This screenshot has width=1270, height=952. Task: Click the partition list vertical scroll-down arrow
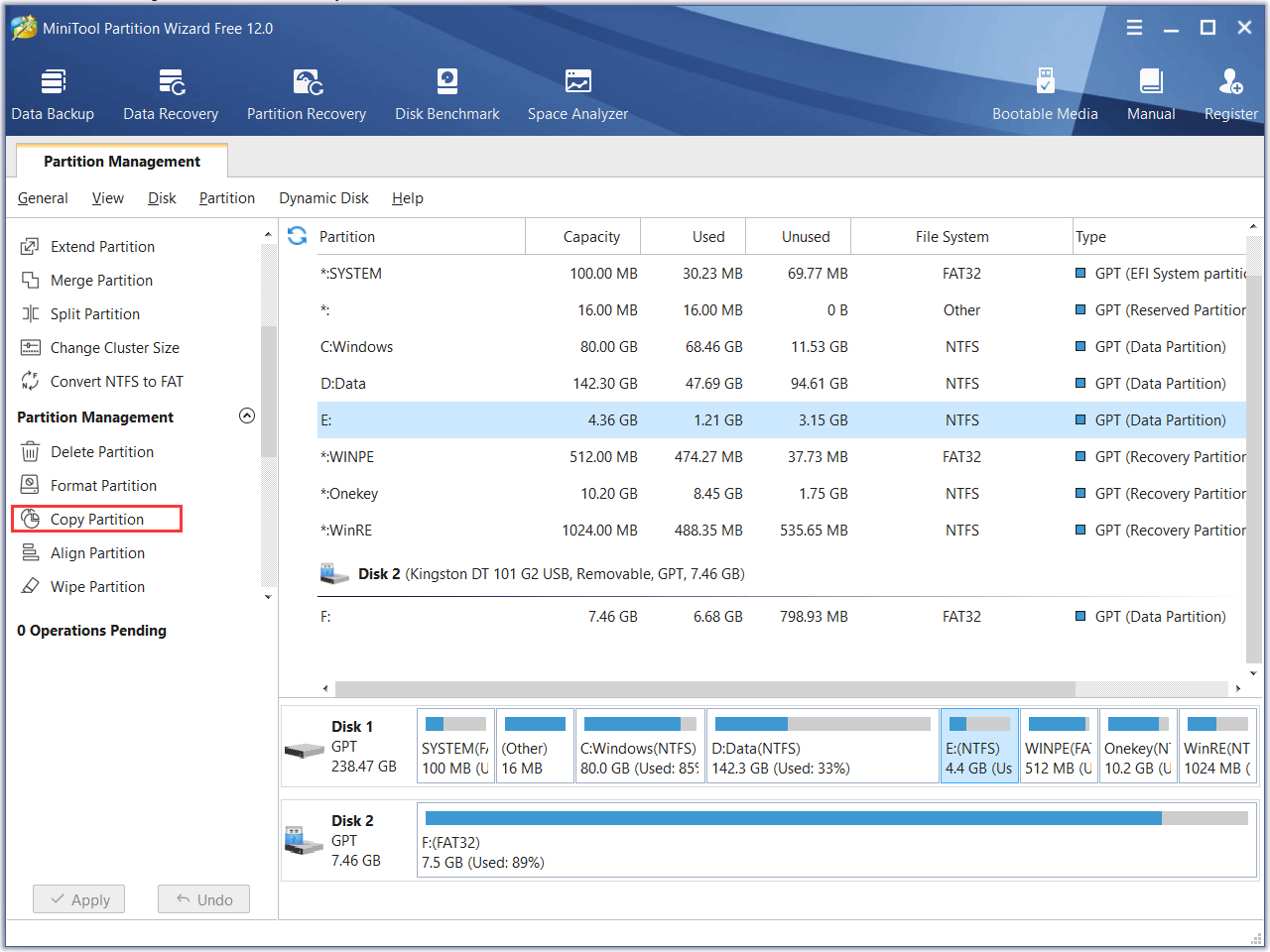pos(1253,673)
